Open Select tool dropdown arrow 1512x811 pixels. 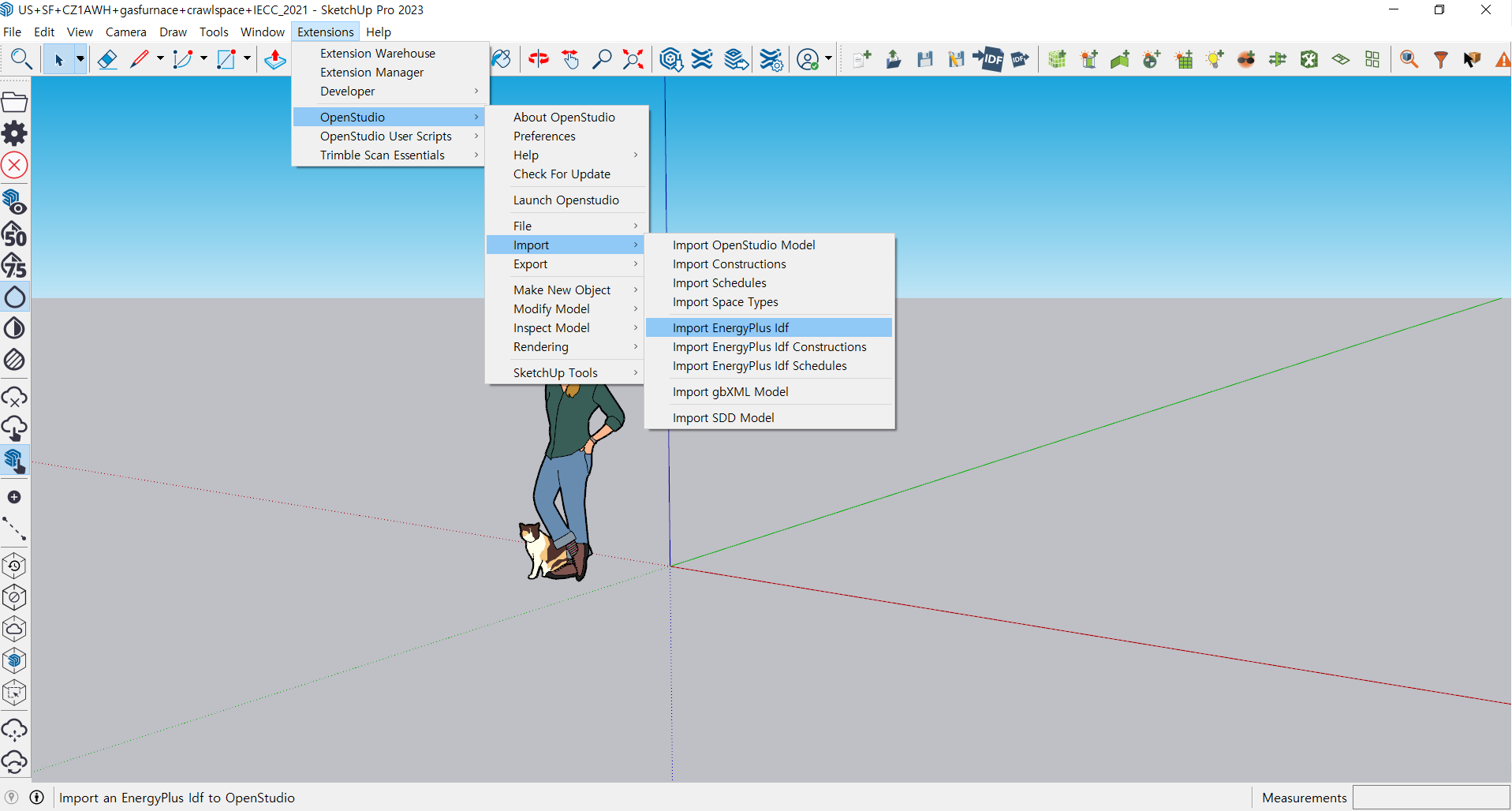pos(80,59)
